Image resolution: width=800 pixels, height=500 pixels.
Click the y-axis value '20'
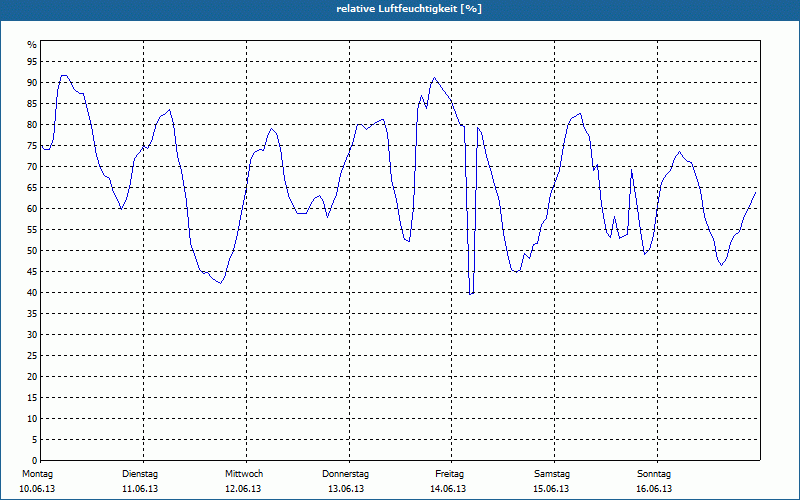point(32,377)
